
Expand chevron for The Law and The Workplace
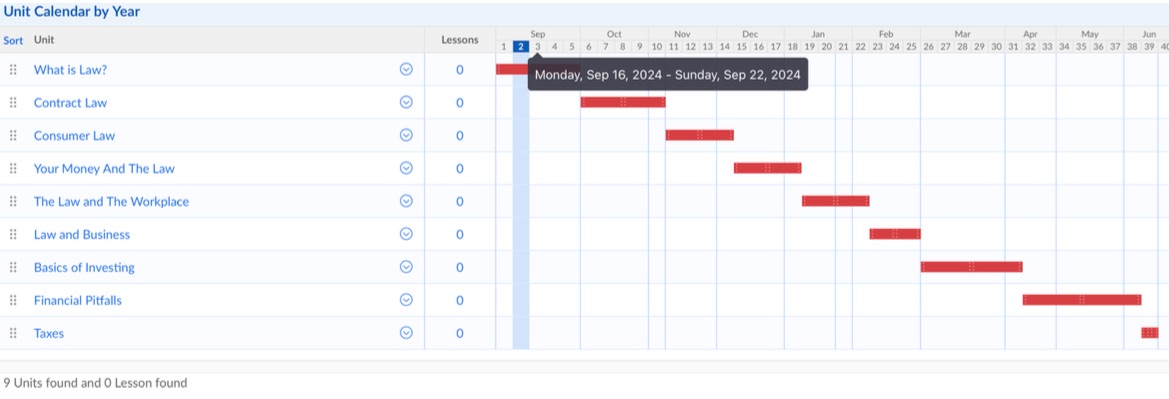pyautogui.click(x=406, y=201)
